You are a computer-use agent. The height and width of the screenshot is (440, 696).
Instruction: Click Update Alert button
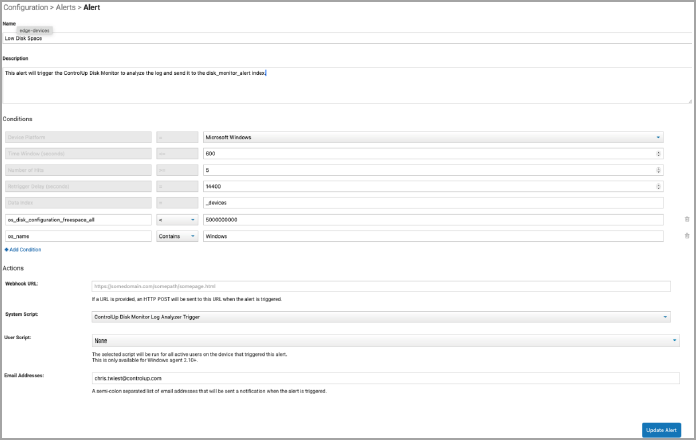click(x=662, y=429)
